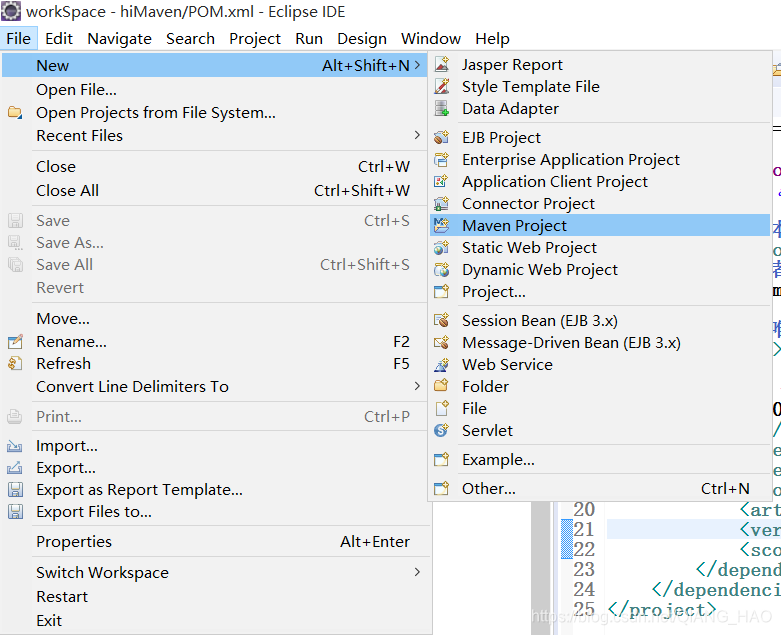Open the Search menu
781x635 pixels.
(x=190, y=38)
